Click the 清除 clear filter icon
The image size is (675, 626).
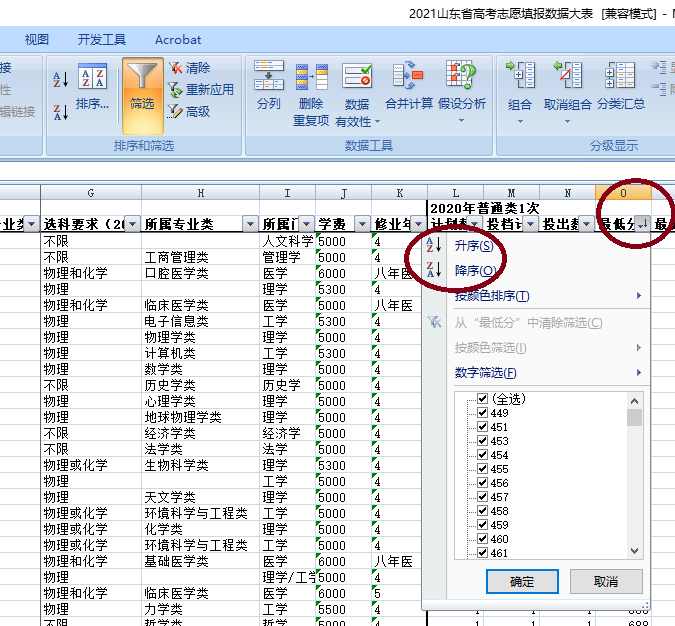click(x=175, y=68)
